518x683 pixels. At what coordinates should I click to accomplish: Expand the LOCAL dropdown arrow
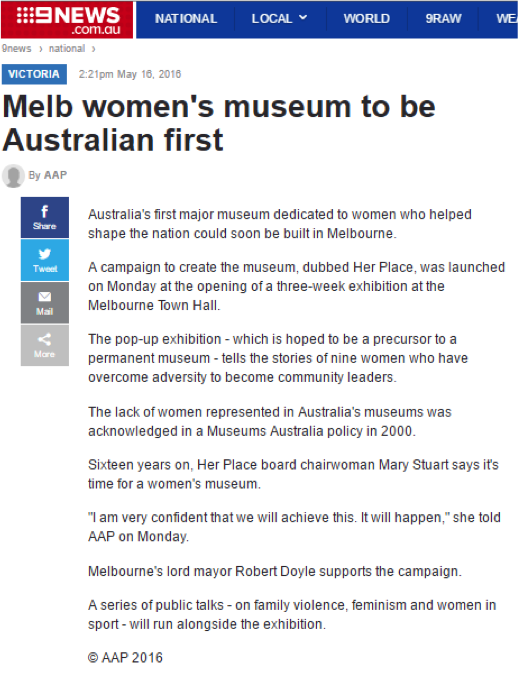[303, 18]
